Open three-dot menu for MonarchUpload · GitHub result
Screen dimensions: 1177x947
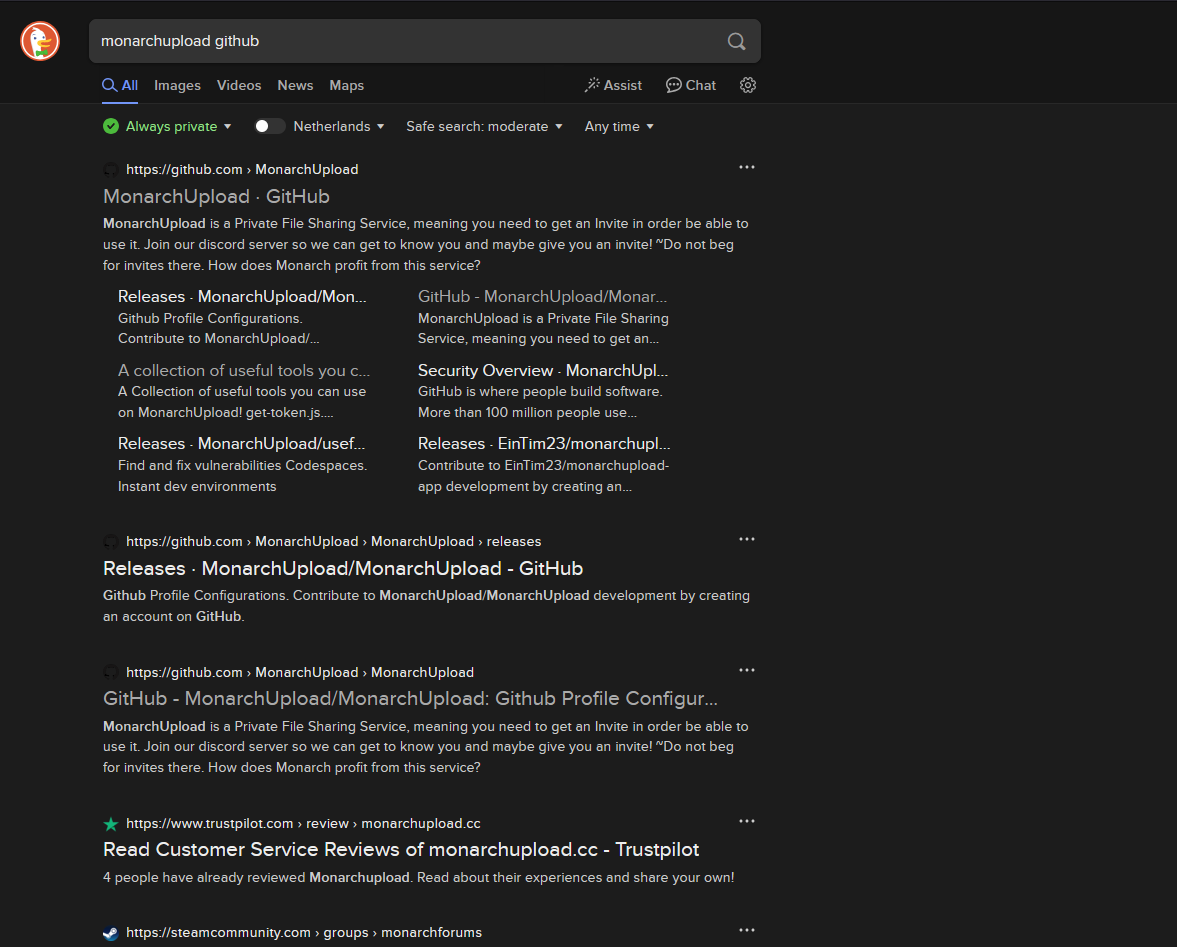pyautogui.click(x=746, y=167)
